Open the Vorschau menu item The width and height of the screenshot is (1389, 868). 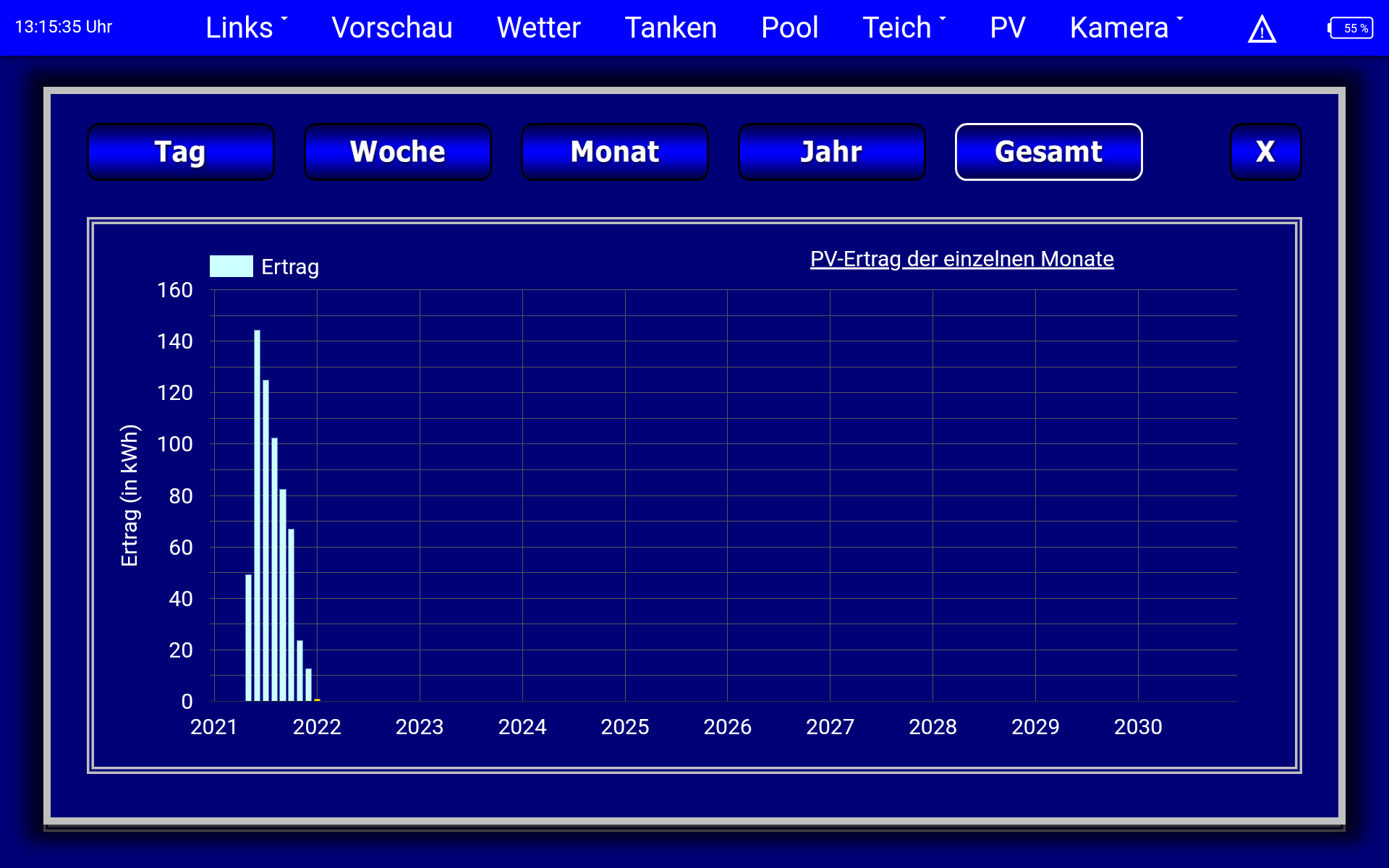tap(391, 27)
